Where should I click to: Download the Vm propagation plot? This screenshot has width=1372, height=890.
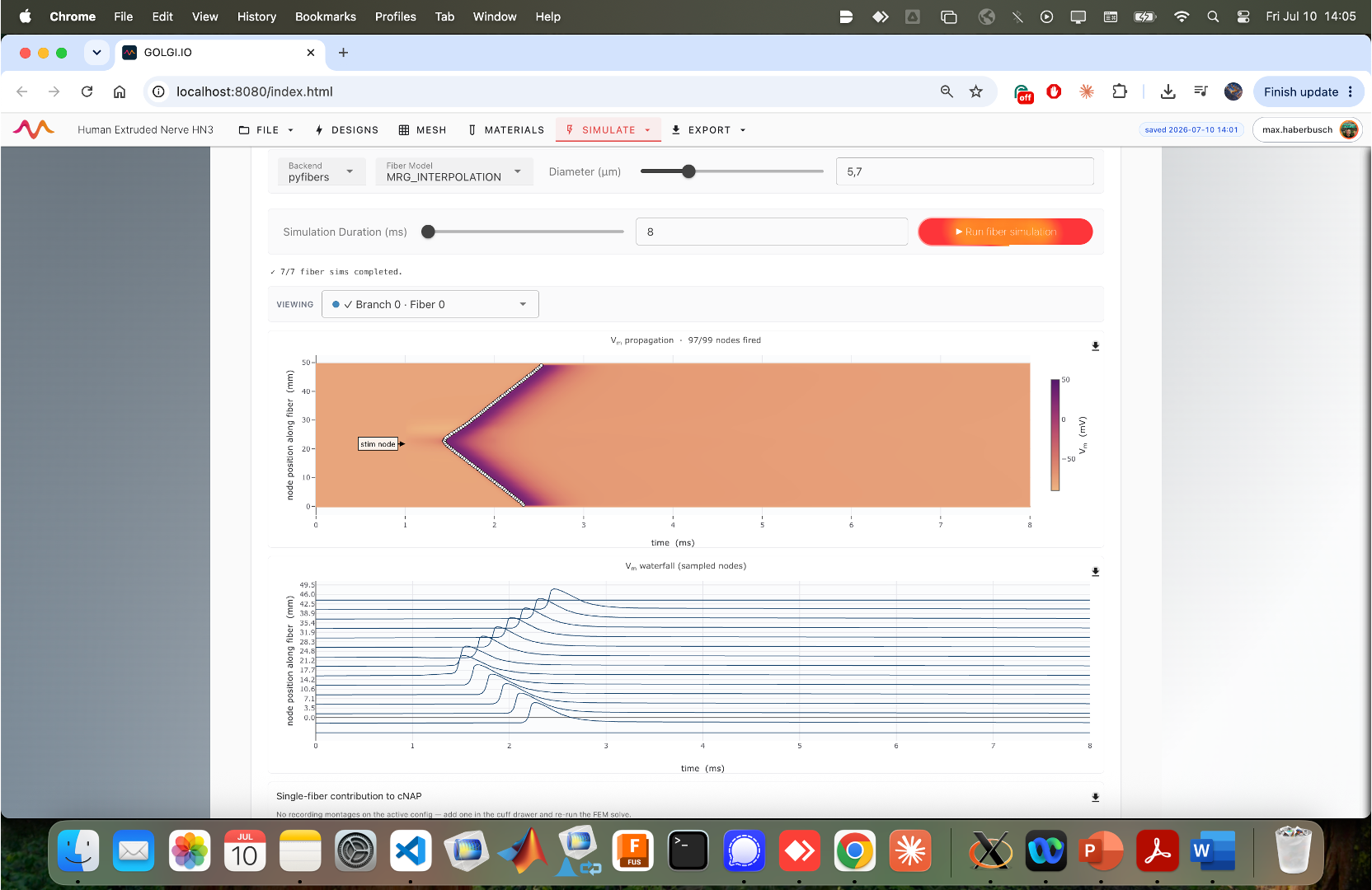coord(1095,346)
